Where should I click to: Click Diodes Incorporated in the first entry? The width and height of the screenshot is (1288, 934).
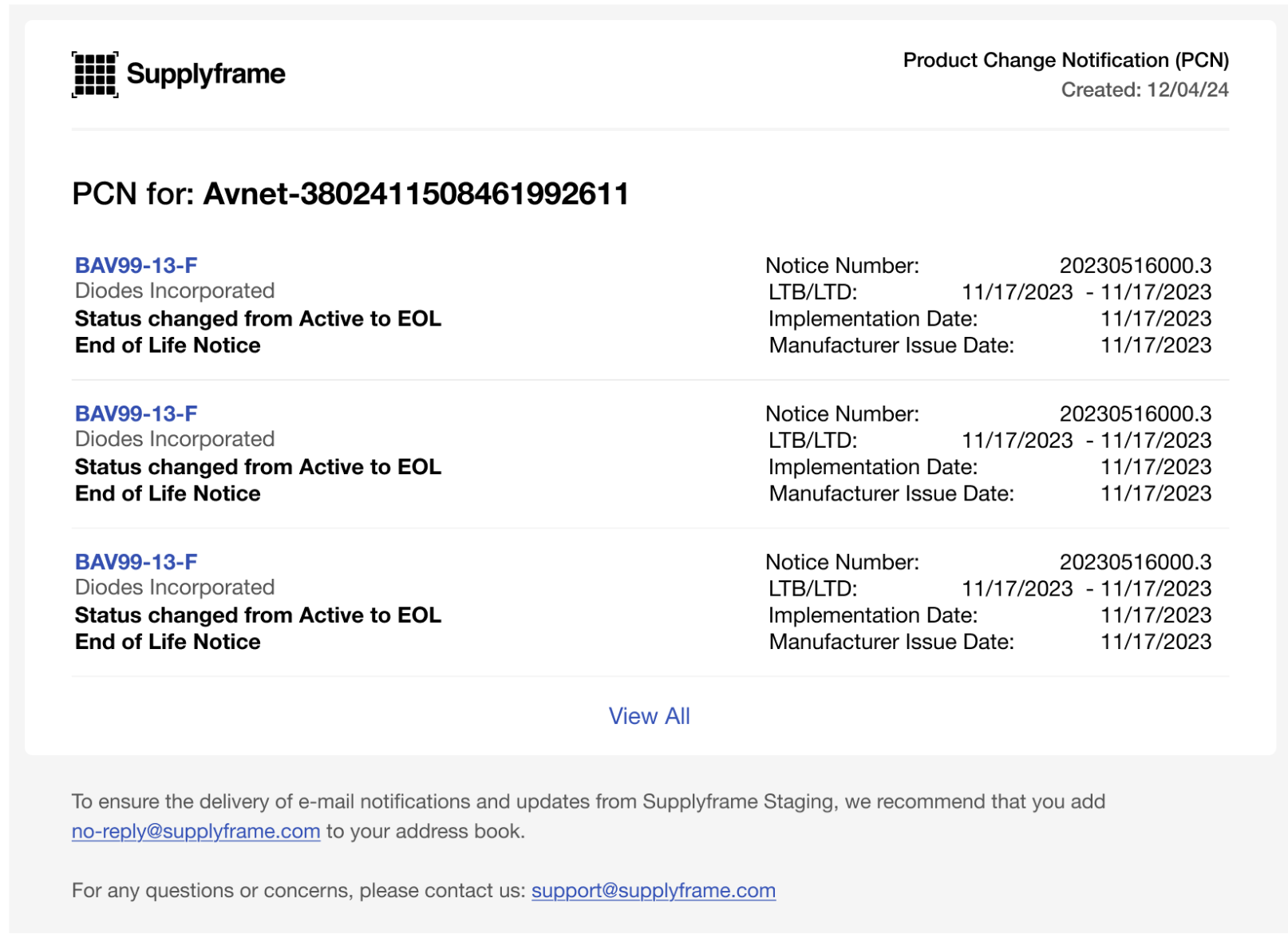(175, 291)
